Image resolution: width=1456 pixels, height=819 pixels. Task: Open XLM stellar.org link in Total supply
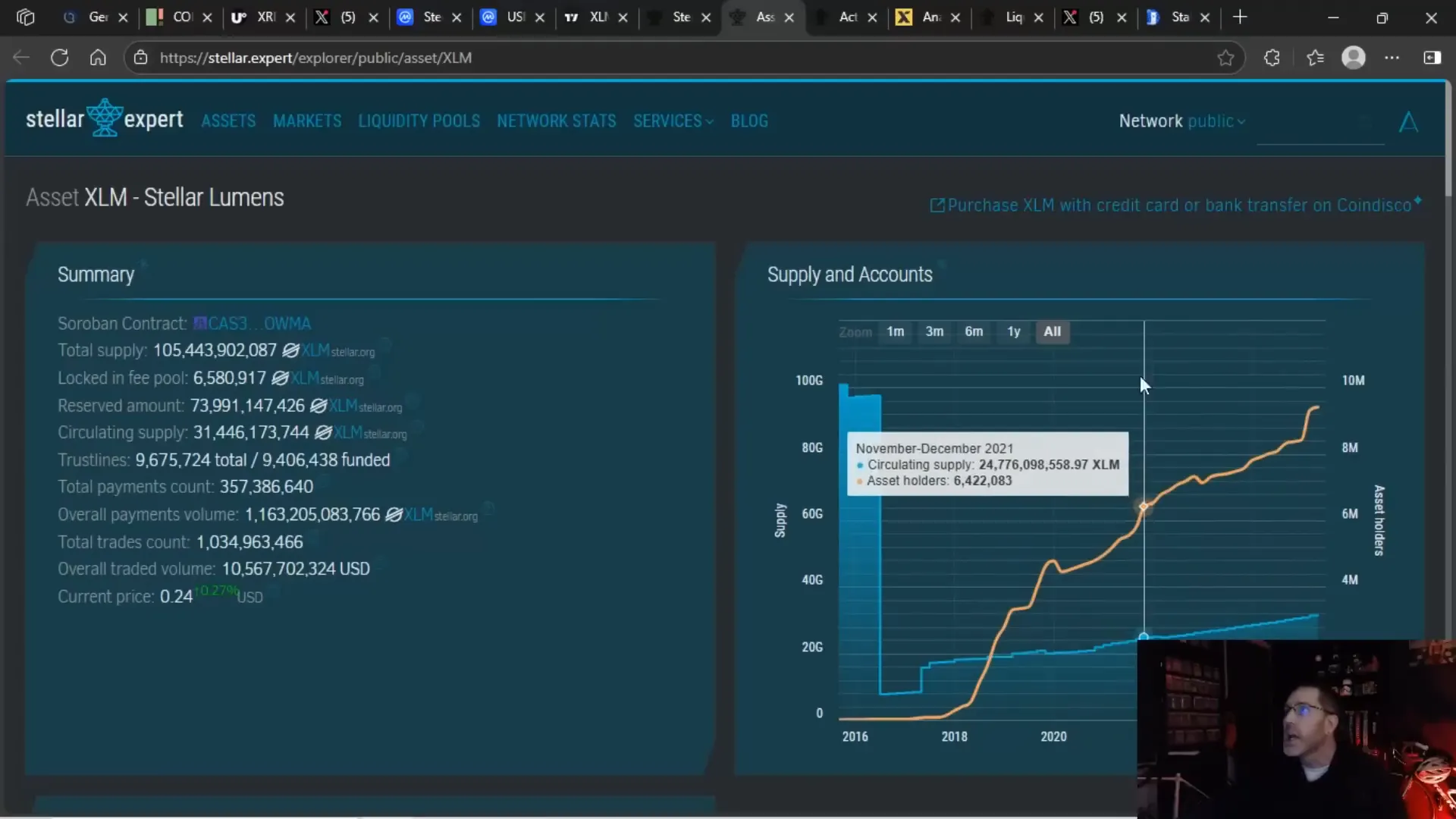[x=338, y=351]
